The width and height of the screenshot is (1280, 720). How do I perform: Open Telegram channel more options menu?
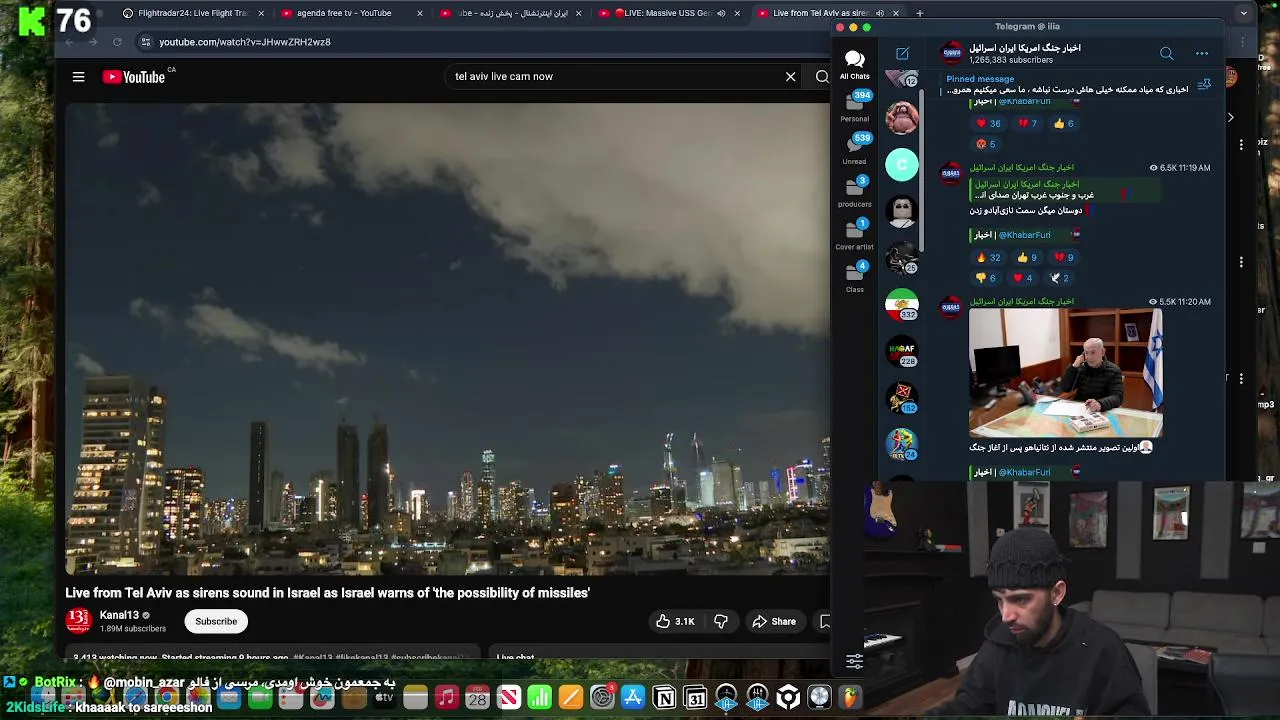pyautogui.click(x=1202, y=53)
